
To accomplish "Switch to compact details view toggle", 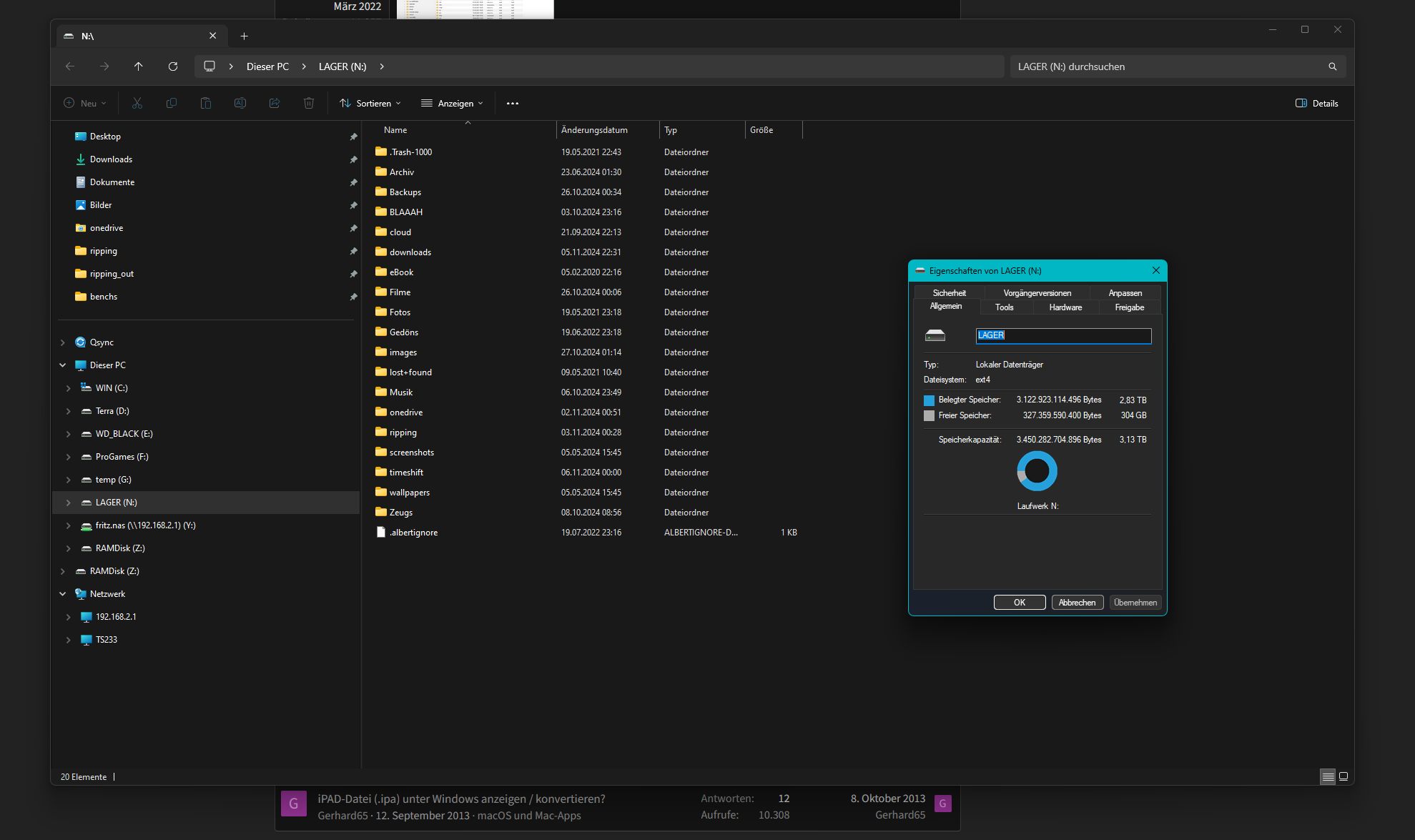I will [x=1328, y=776].
